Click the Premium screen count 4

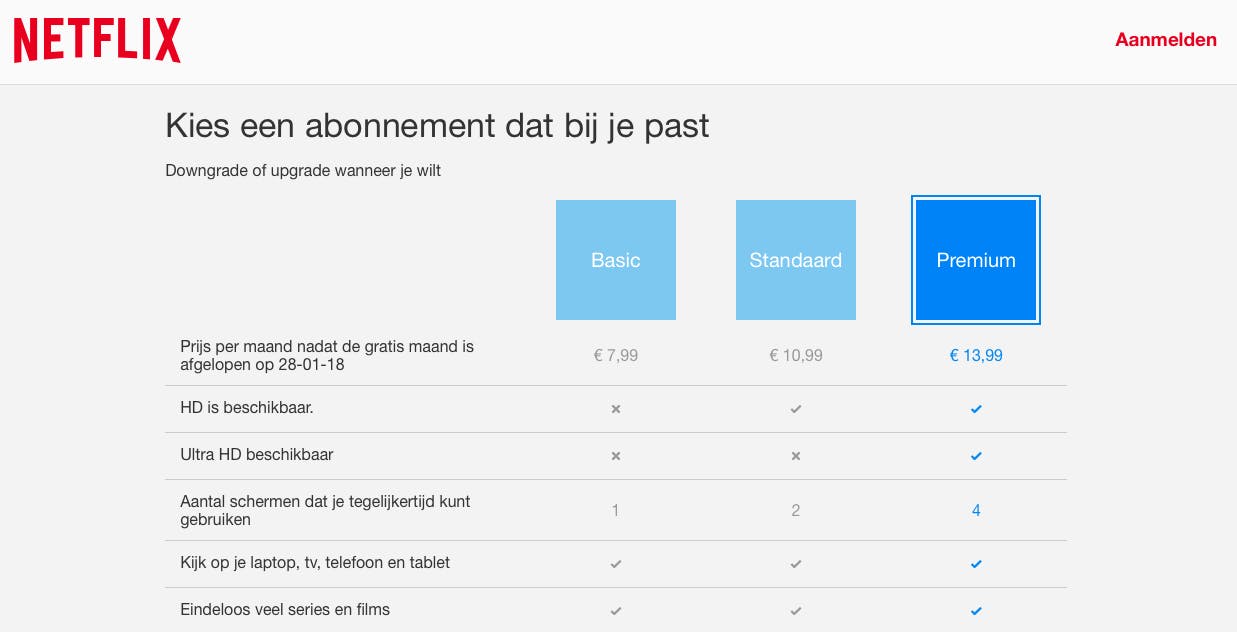pos(976,511)
